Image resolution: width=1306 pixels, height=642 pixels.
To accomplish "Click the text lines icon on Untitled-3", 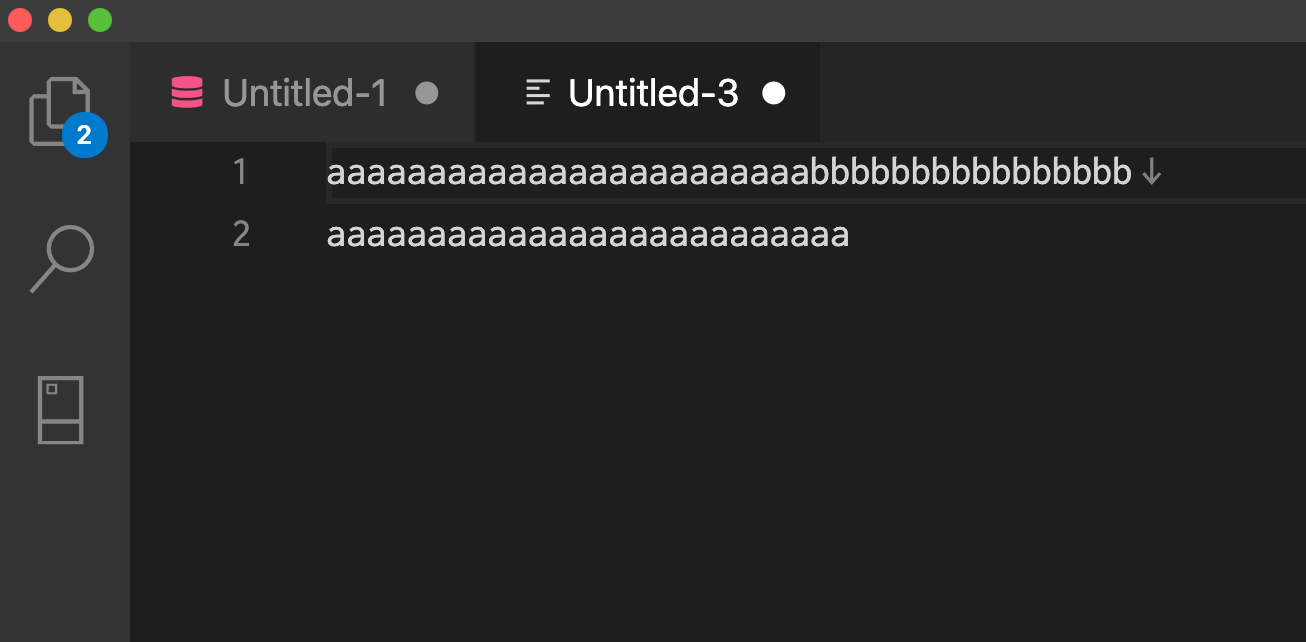I will coord(538,93).
